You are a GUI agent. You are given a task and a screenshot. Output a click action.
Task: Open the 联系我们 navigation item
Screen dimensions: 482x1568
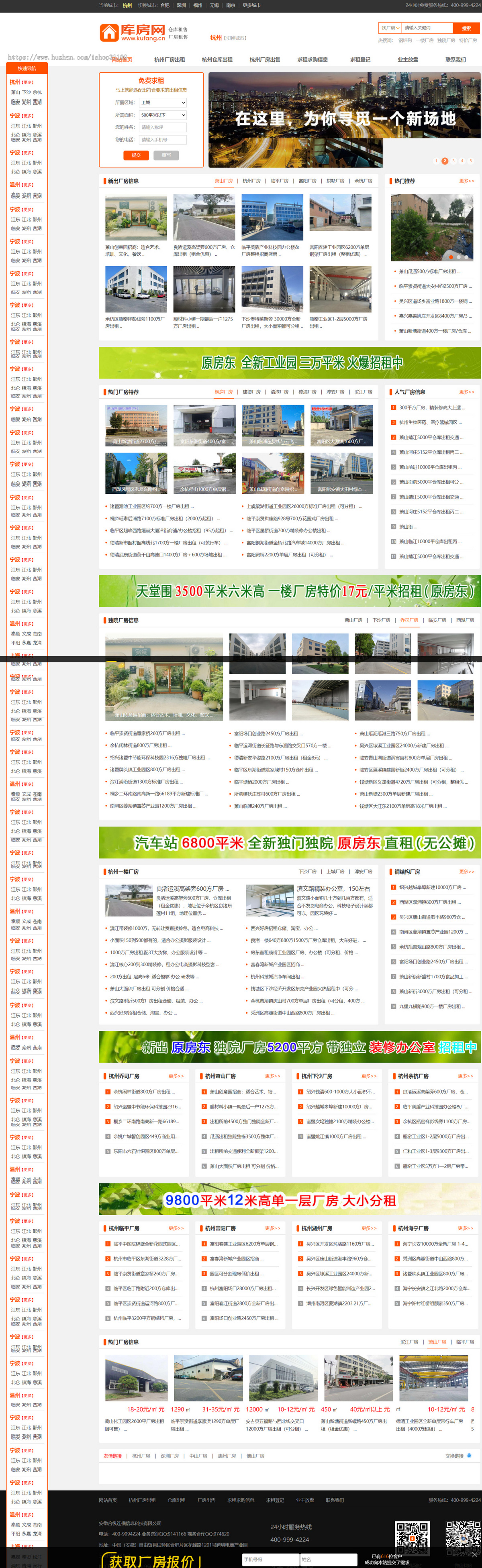455,60
